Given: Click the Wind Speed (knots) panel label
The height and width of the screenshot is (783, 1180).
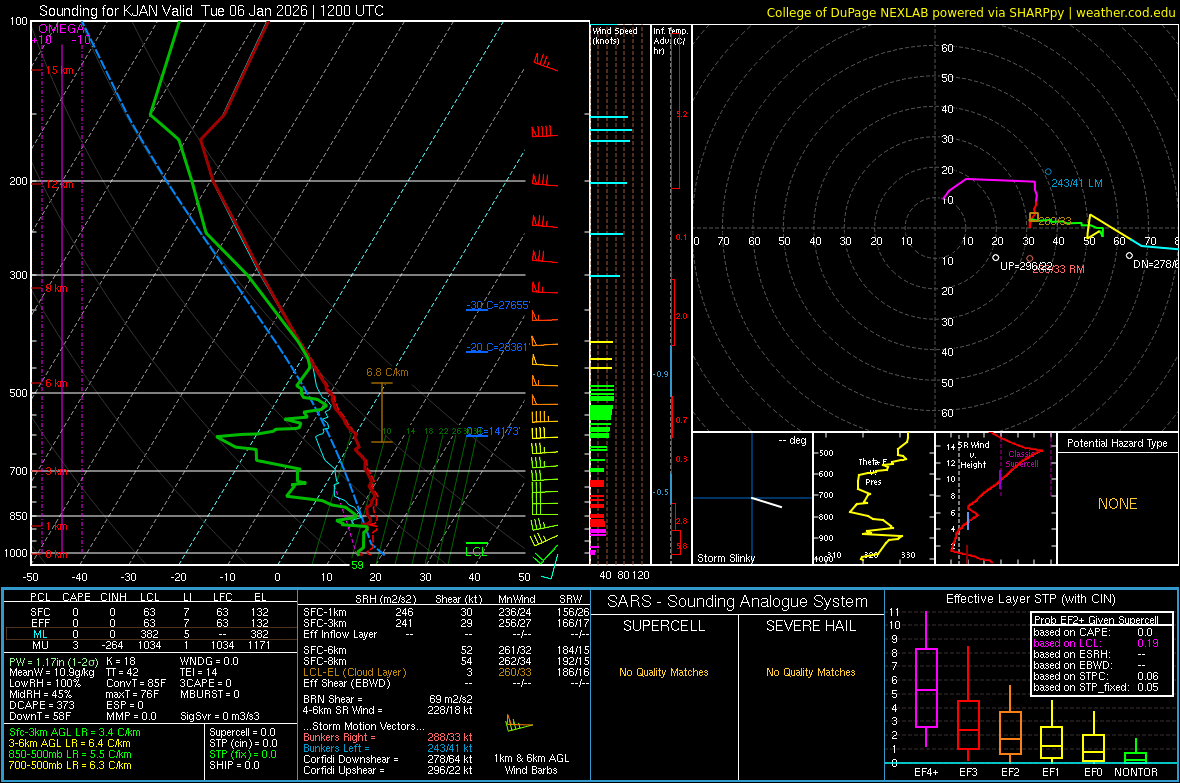Looking at the screenshot, I should (615, 35).
